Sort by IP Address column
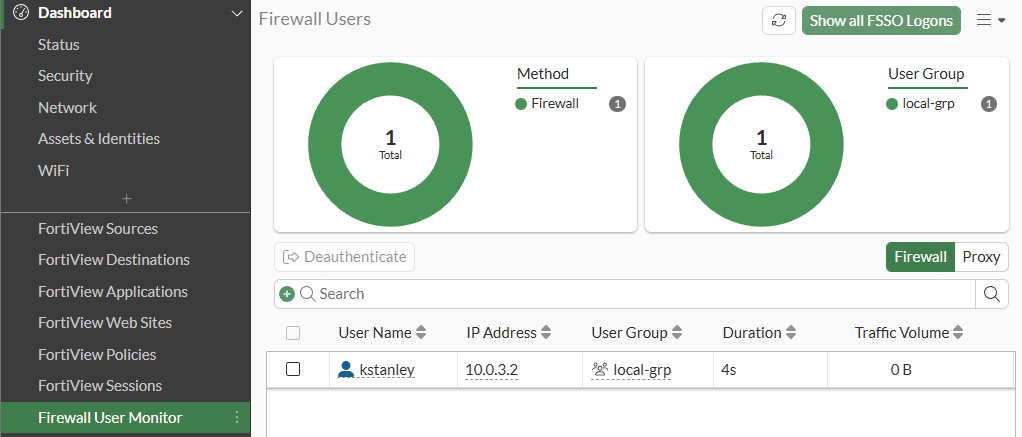The height and width of the screenshot is (437, 1022). [508, 333]
